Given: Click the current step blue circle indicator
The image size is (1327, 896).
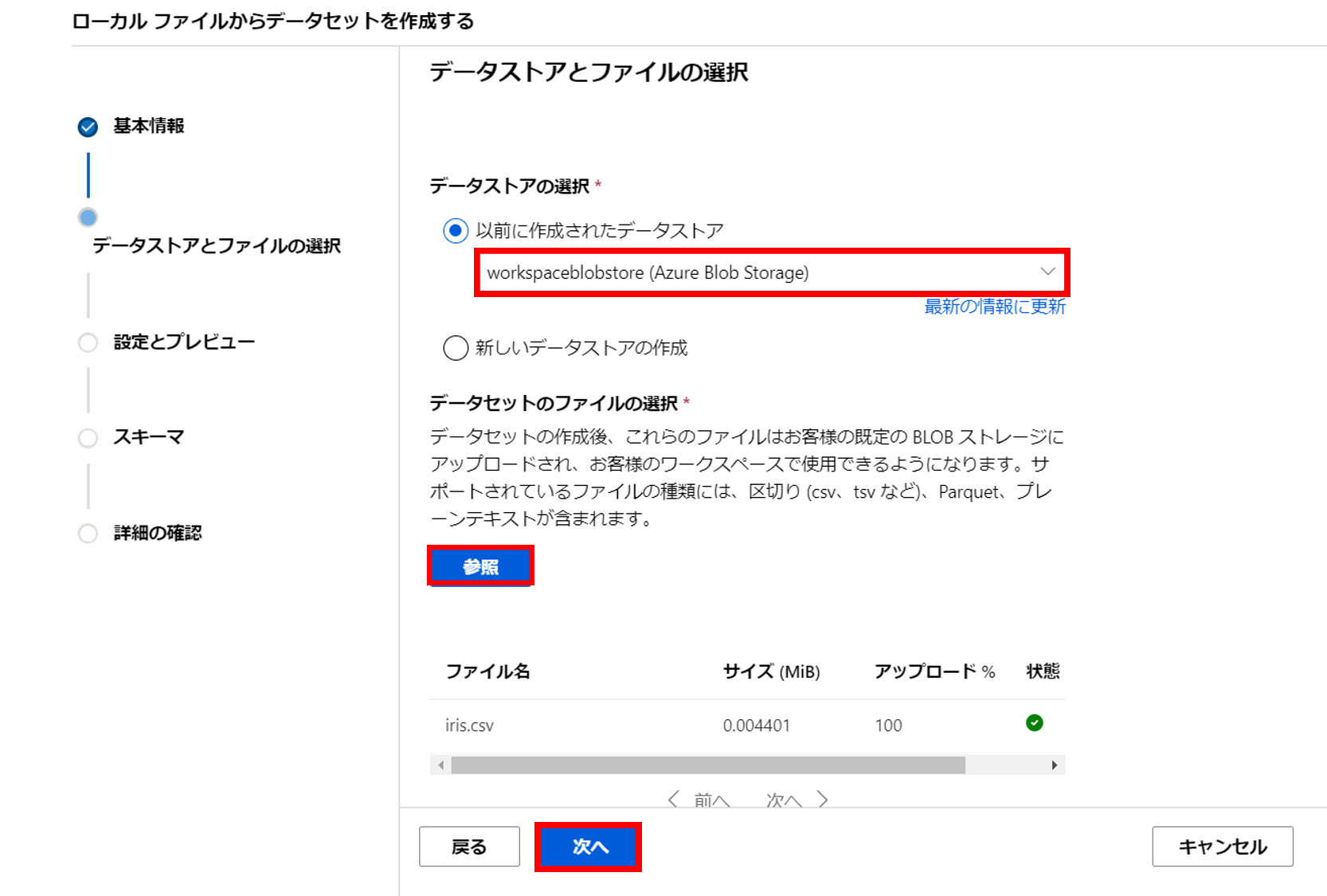Looking at the screenshot, I should coord(88,217).
